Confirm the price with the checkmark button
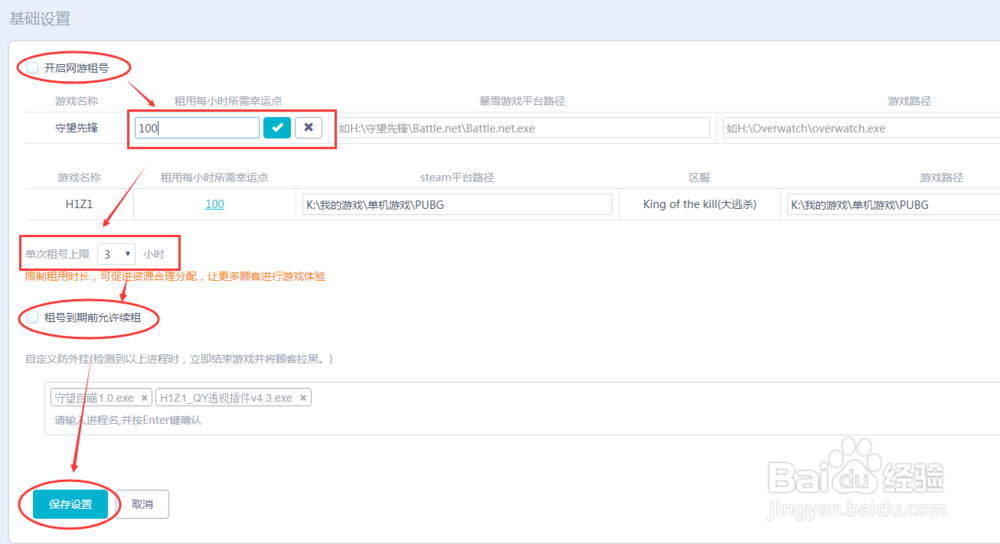Viewport: 1000px width, 544px height. pyautogui.click(x=277, y=128)
